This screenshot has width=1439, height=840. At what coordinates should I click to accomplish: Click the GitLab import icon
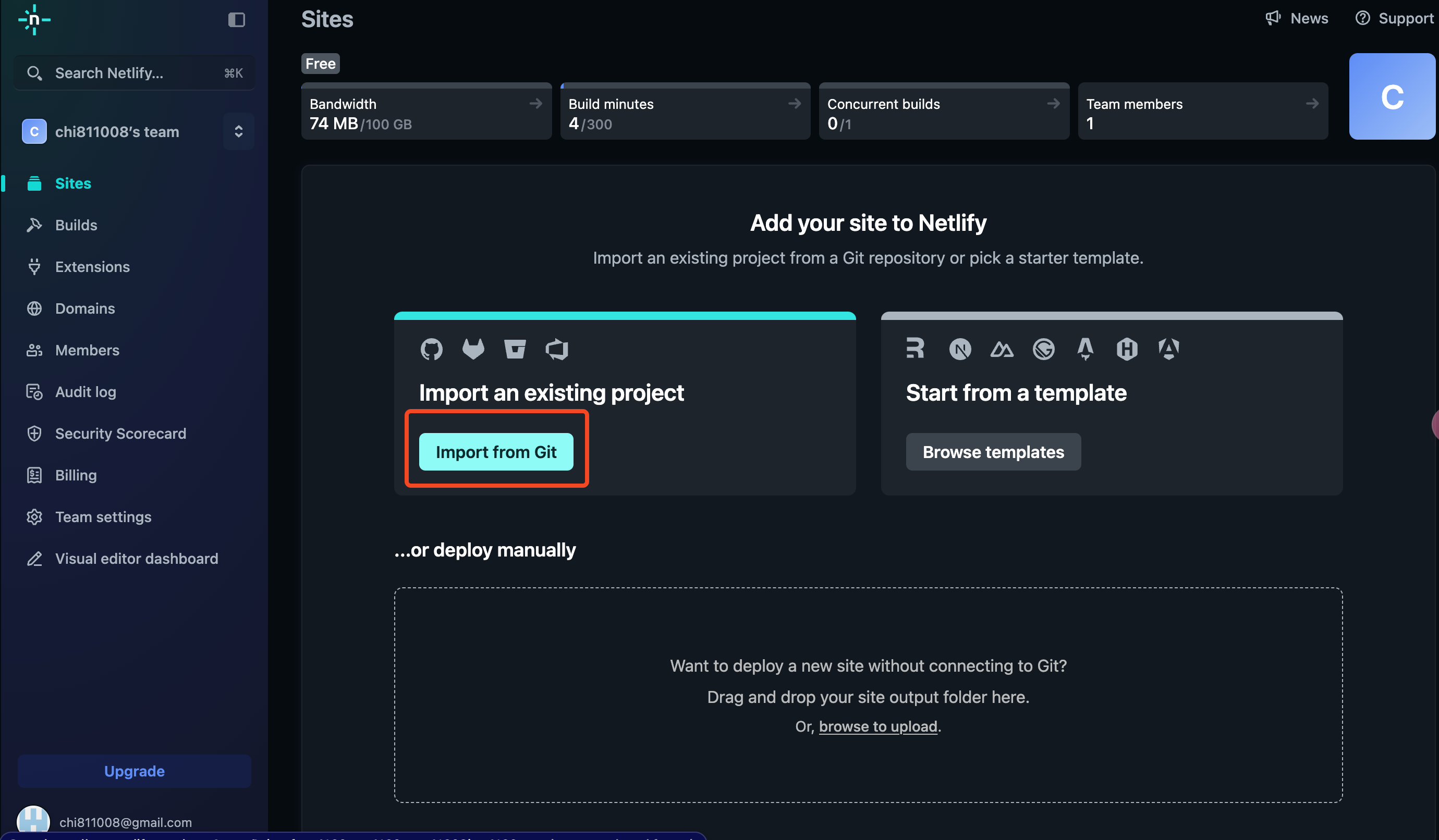472,348
